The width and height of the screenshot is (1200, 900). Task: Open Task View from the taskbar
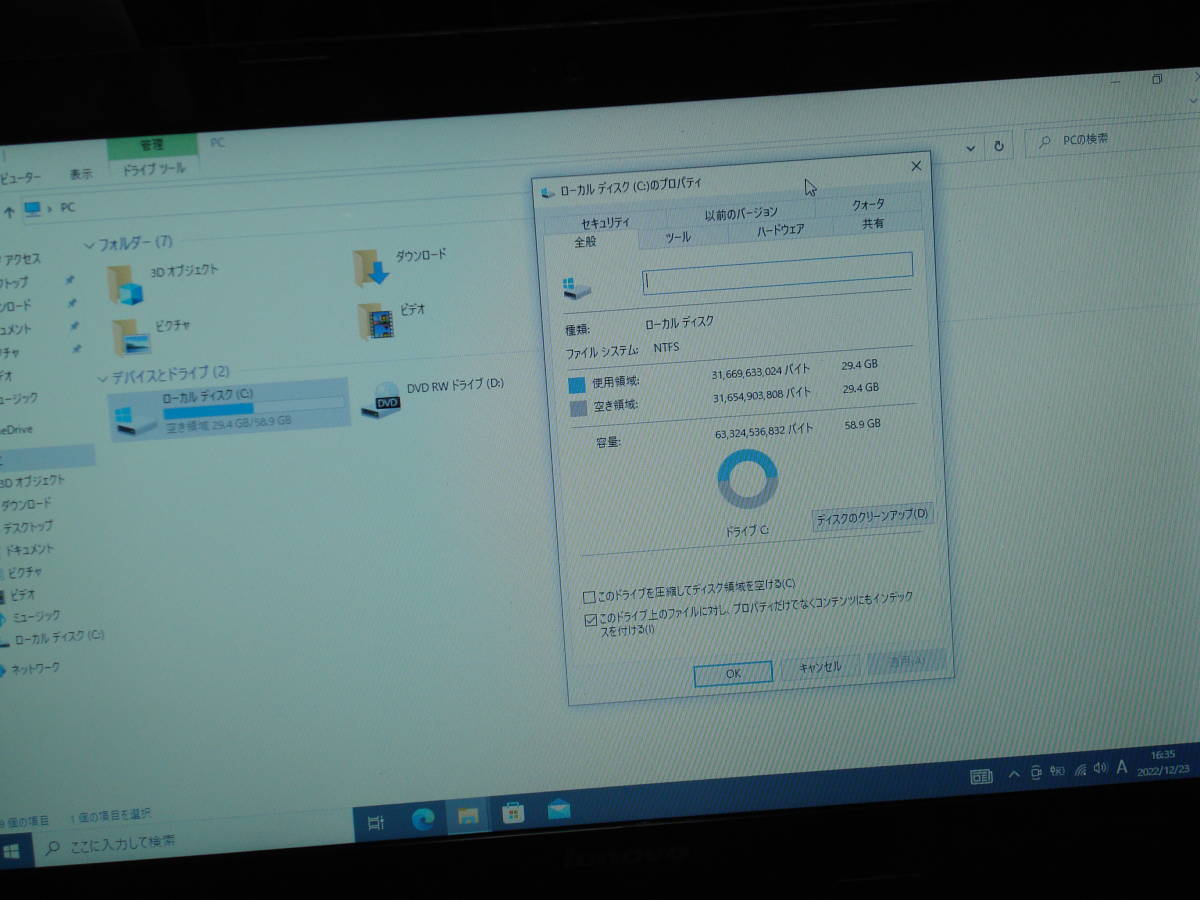click(x=376, y=822)
